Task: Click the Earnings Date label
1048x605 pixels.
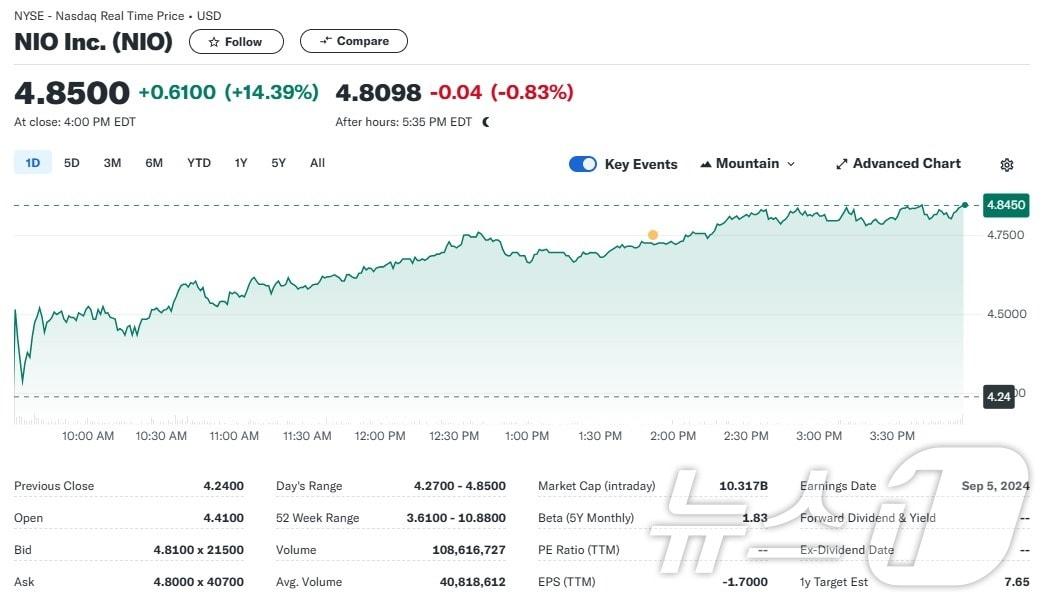Action: click(838, 486)
